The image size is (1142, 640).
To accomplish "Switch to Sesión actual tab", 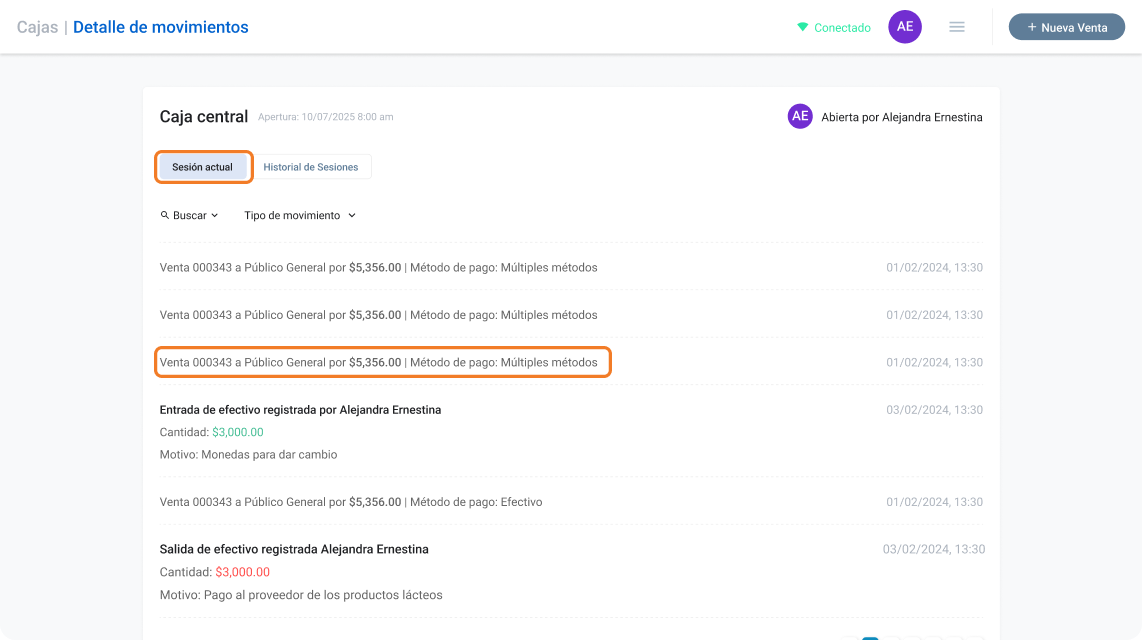I will (202, 167).
